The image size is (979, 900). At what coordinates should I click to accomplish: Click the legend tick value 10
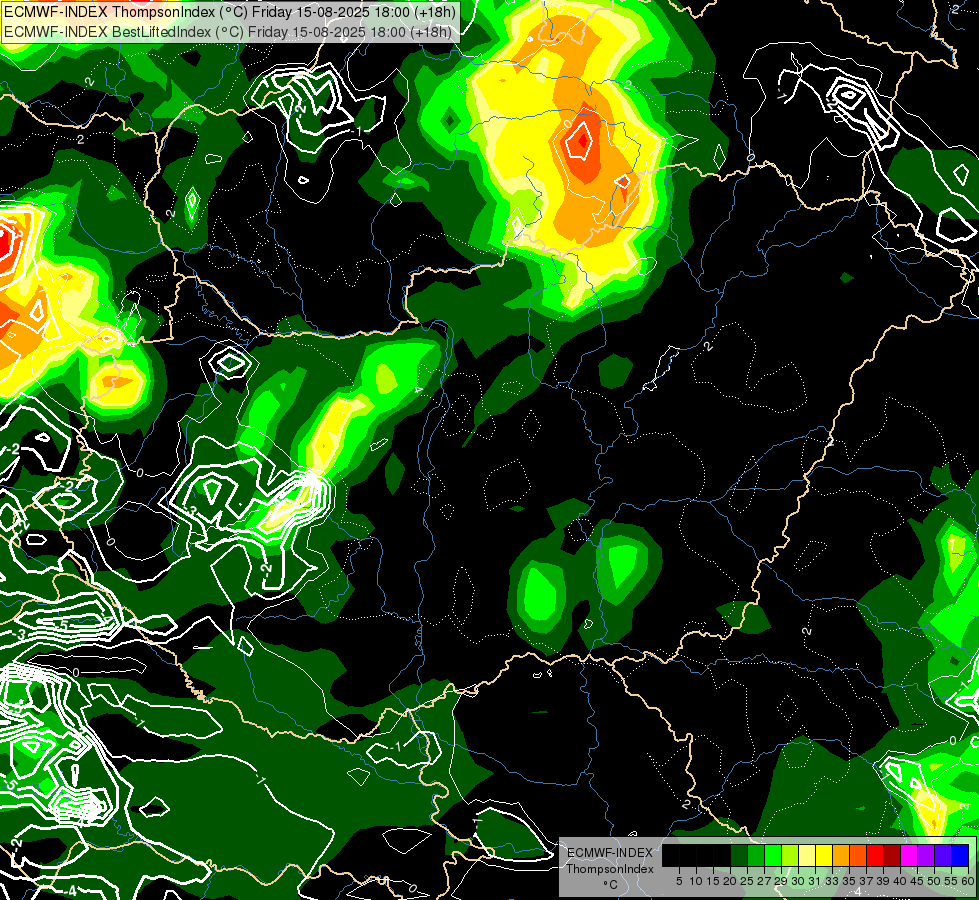tap(696, 881)
